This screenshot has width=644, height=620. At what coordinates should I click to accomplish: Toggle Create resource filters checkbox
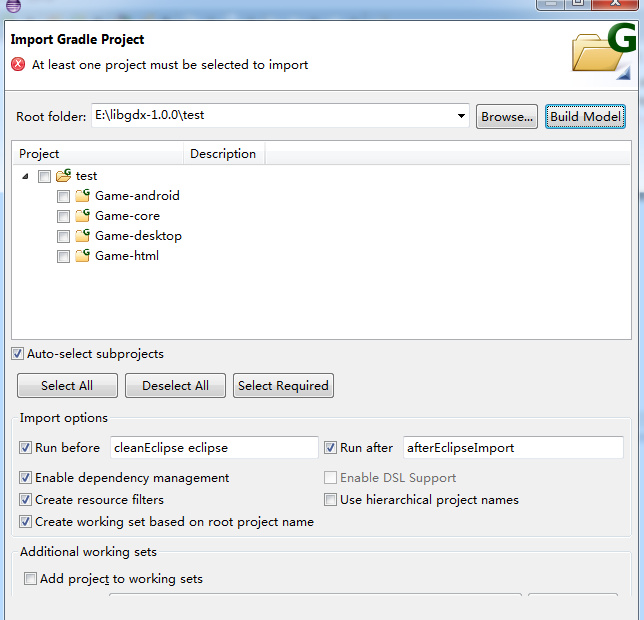(25, 500)
